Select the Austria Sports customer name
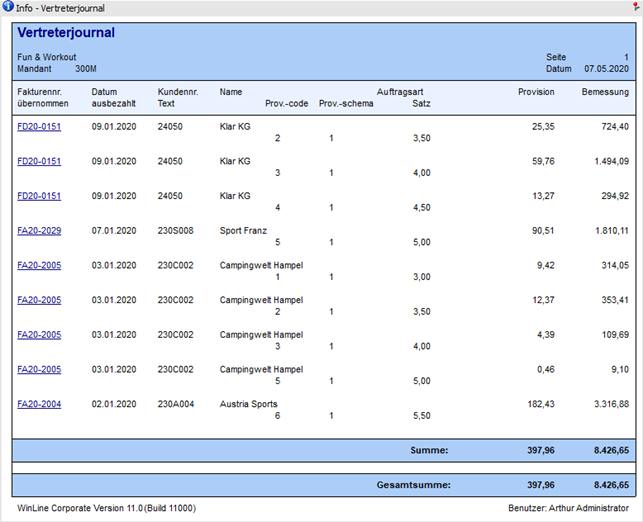The width and height of the screenshot is (643, 522). [250, 404]
